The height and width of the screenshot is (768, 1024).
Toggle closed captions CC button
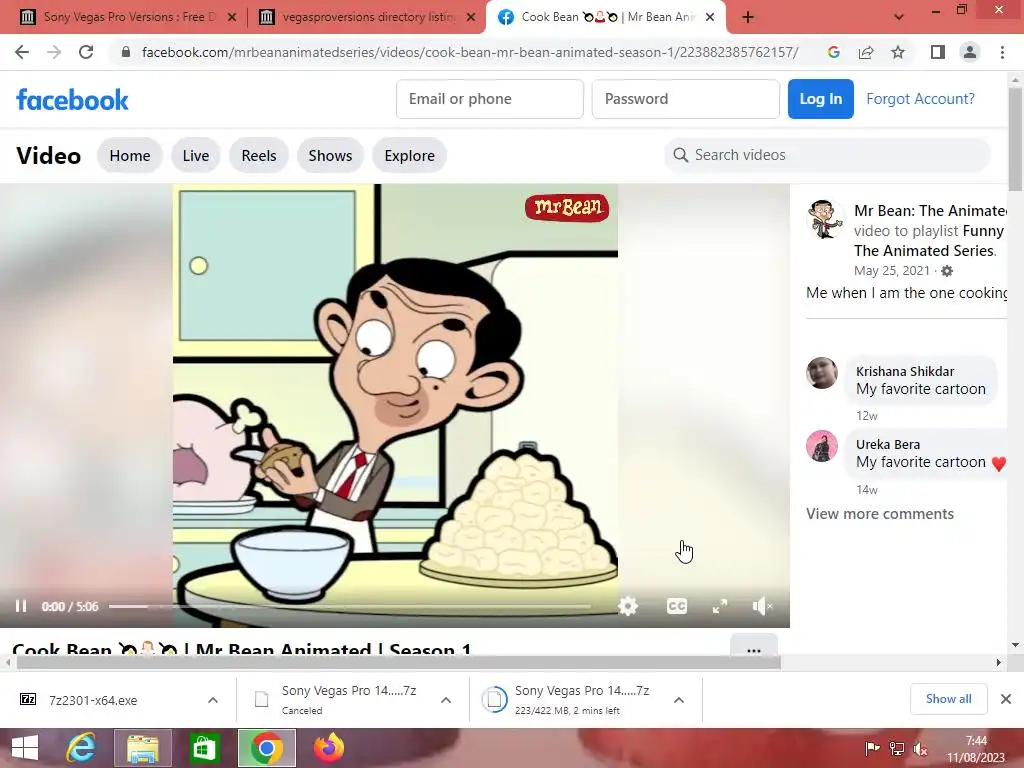pyautogui.click(x=677, y=606)
